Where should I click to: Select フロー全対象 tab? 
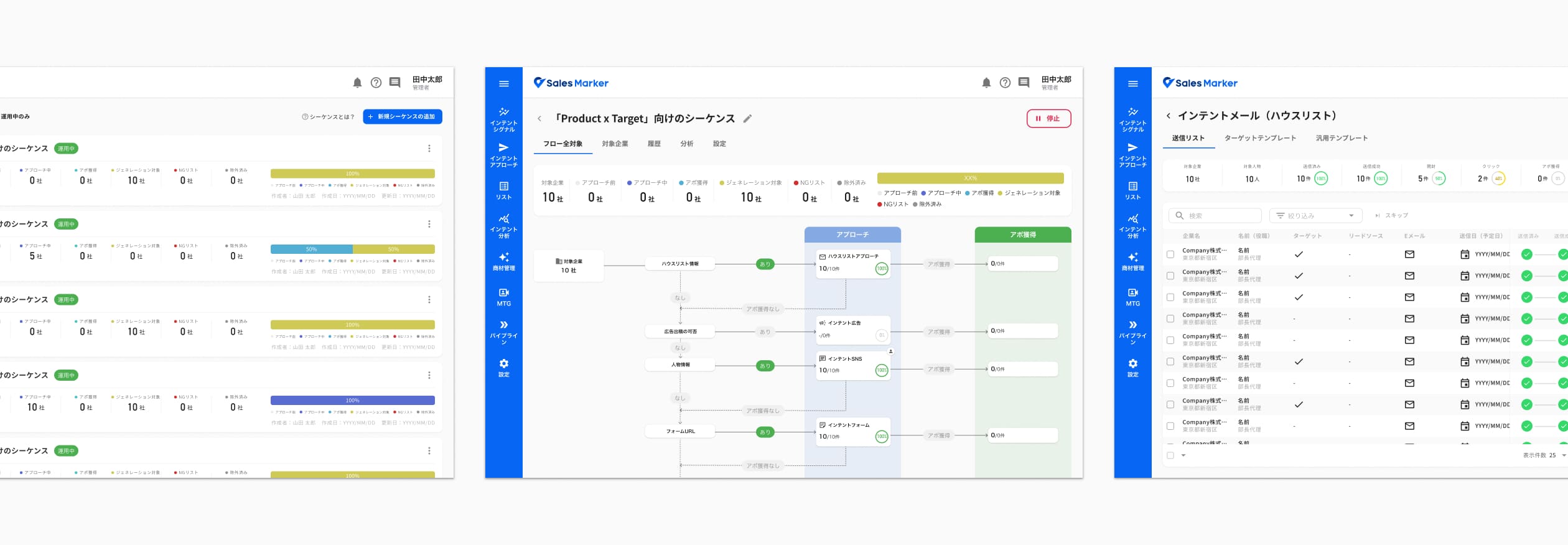coord(562,144)
